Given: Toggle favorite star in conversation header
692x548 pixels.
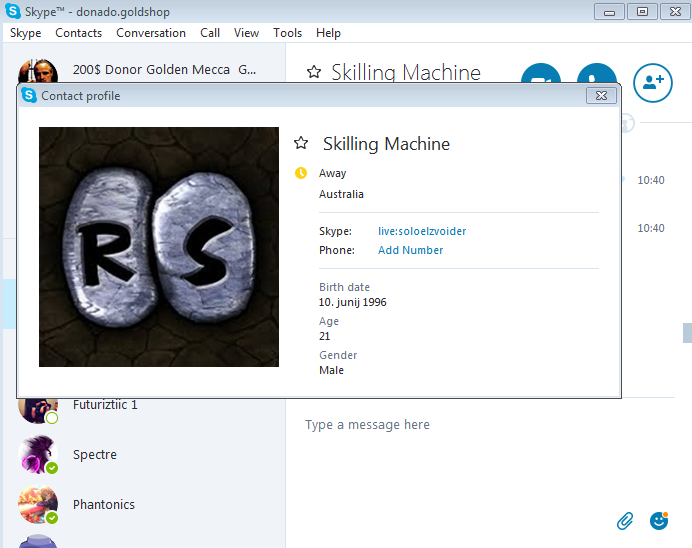Looking at the screenshot, I should [x=314, y=71].
